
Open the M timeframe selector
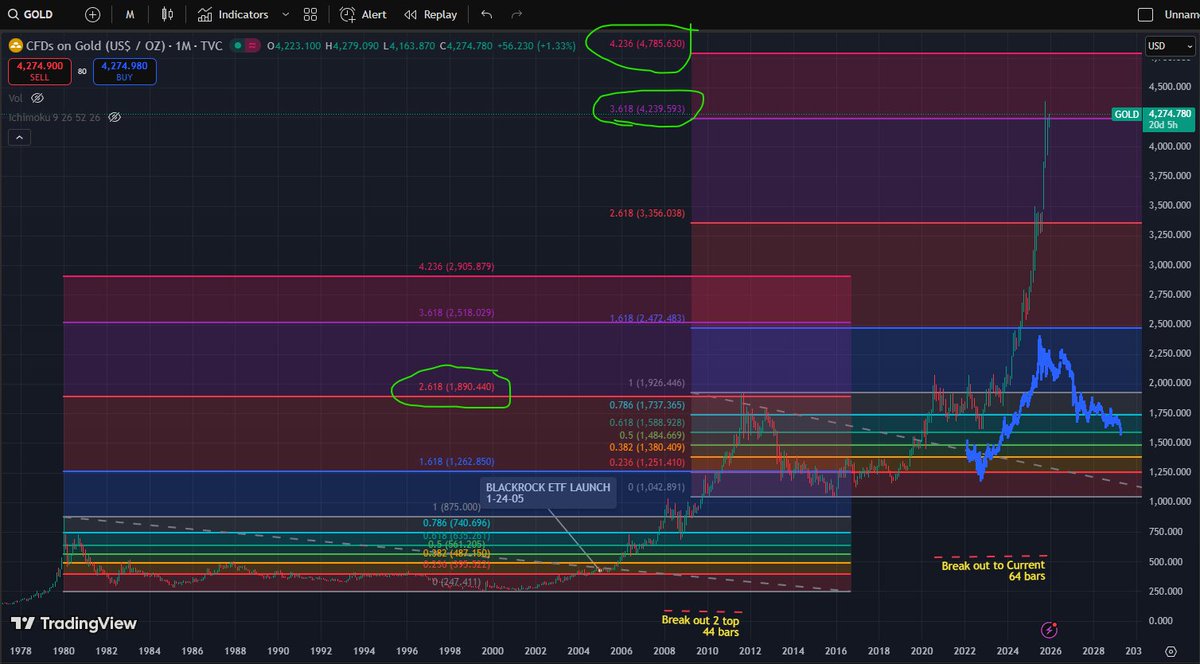(x=129, y=14)
